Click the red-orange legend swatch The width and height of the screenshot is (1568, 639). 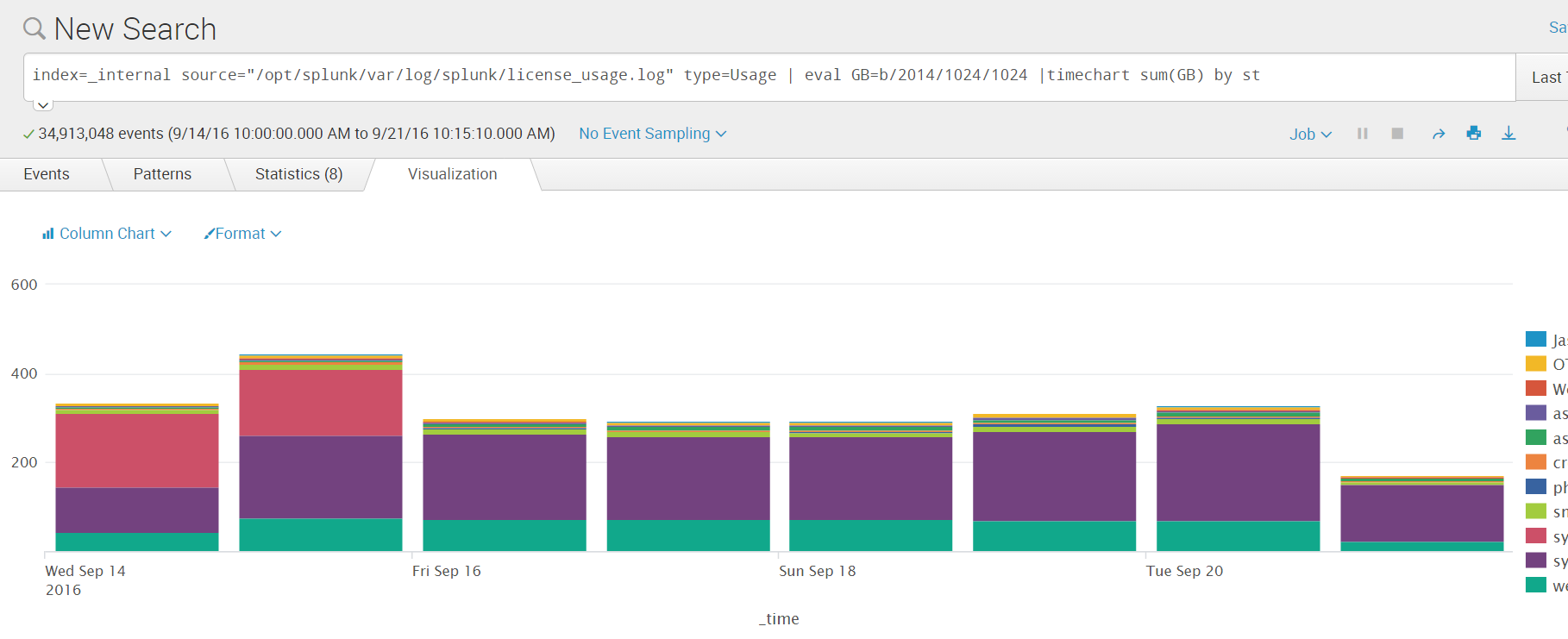(1536, 388)
